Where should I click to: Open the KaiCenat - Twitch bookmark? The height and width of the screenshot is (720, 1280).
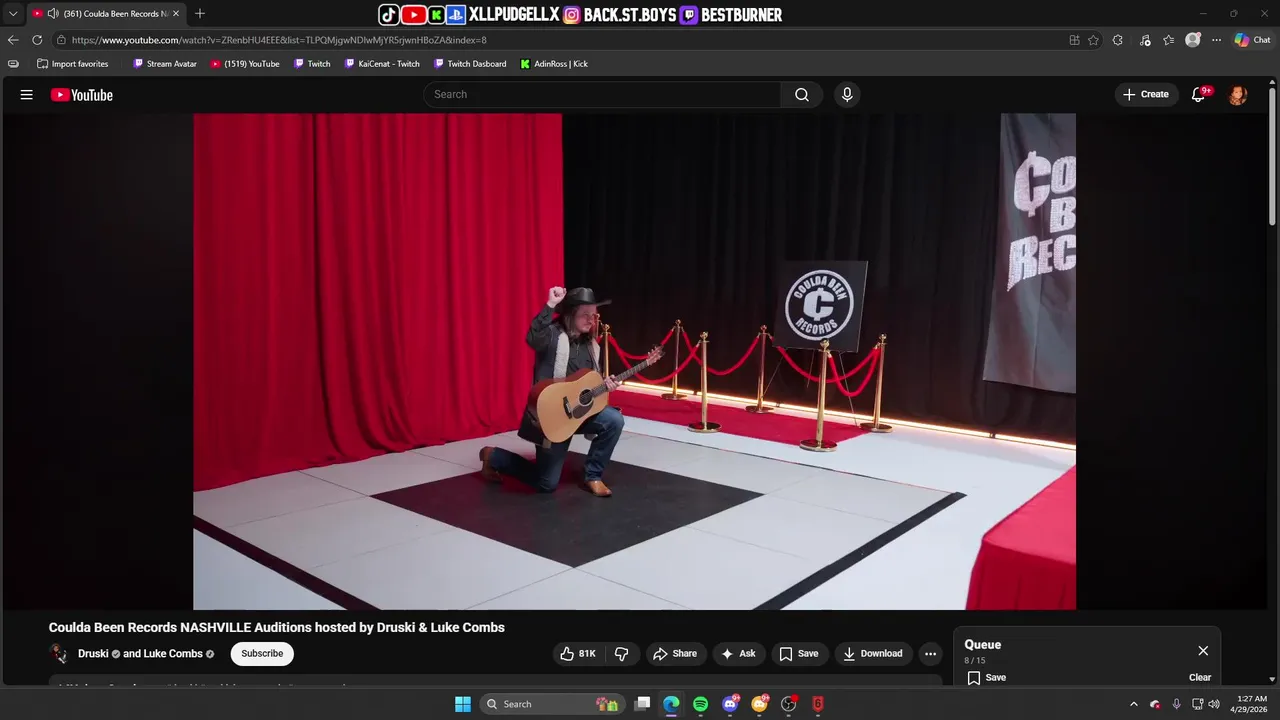pyautogui.click(x=382, y=64)
